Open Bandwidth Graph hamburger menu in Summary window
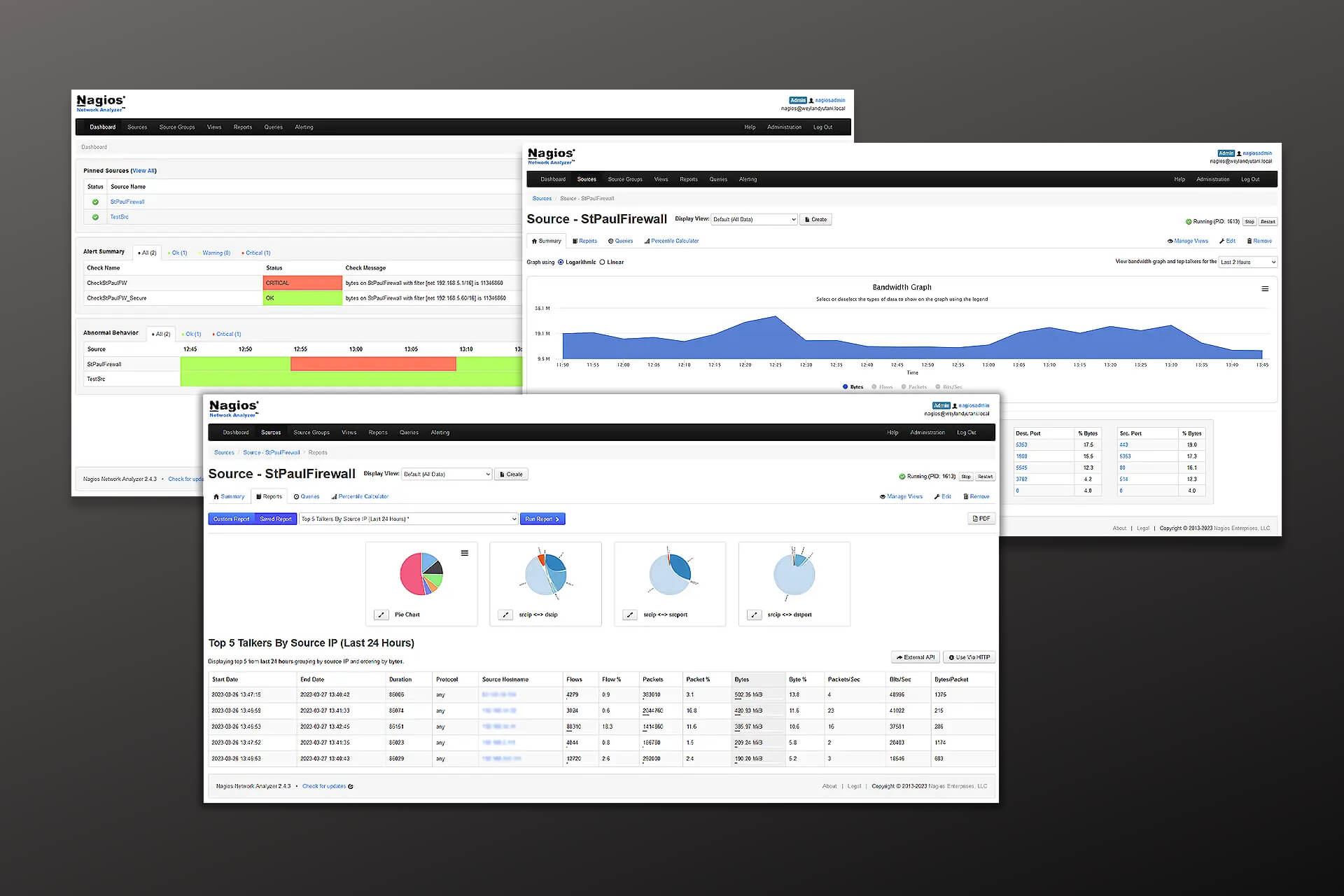This screenshot has width=1344, height=896. point(1265,288)
